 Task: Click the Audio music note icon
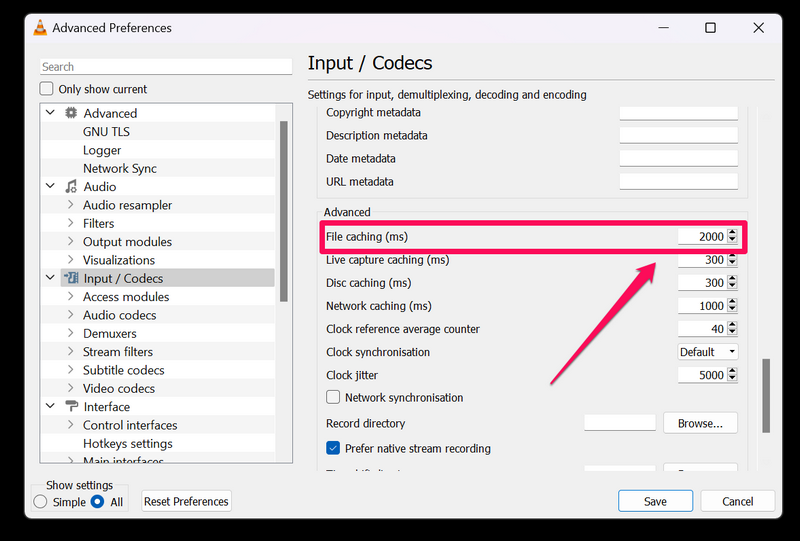tap(71, 187)
